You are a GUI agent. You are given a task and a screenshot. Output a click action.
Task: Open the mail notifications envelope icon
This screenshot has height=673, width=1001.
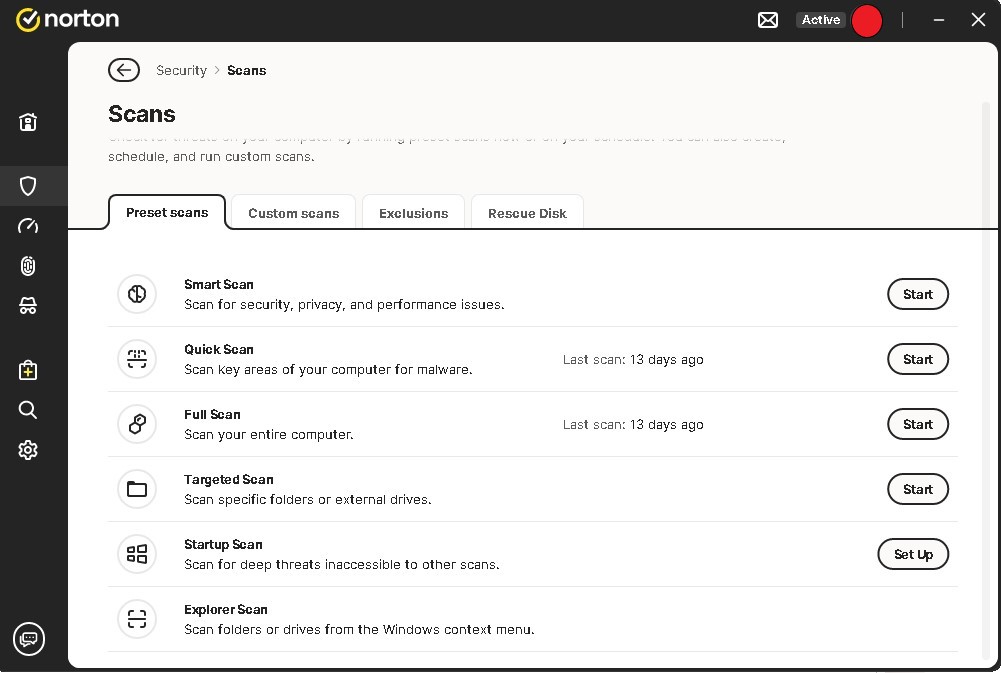point(767,20)
